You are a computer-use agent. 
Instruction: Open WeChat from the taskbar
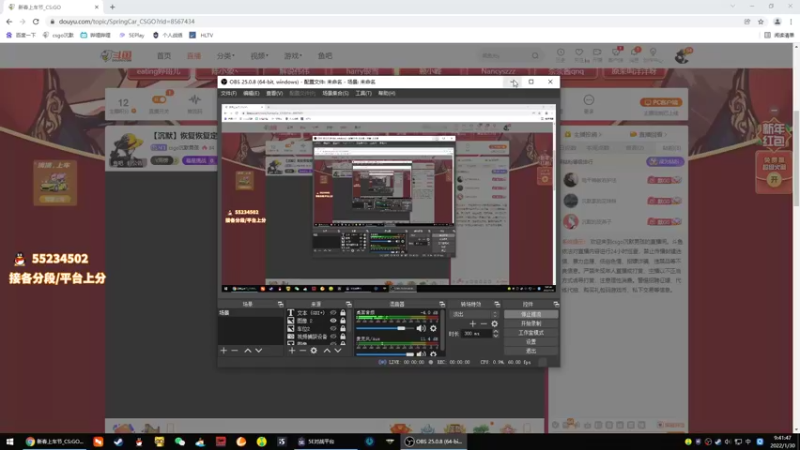(180, 441)
